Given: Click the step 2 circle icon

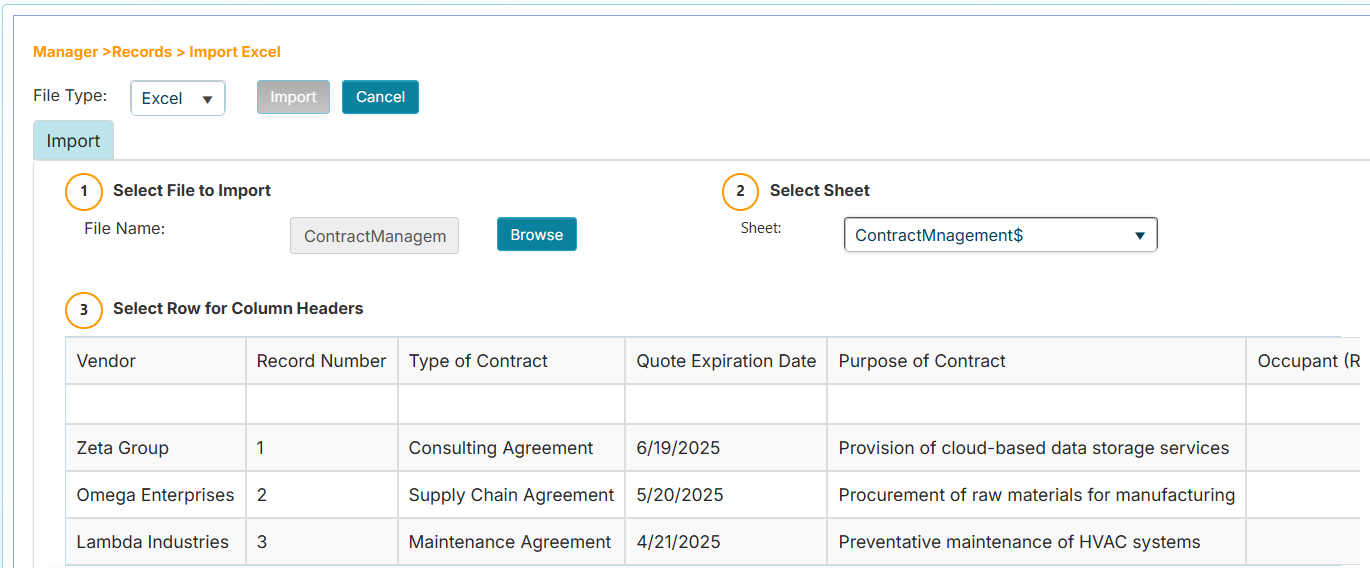Looking at the screenshot, I should pyautogui.click(x=740, y=191).
